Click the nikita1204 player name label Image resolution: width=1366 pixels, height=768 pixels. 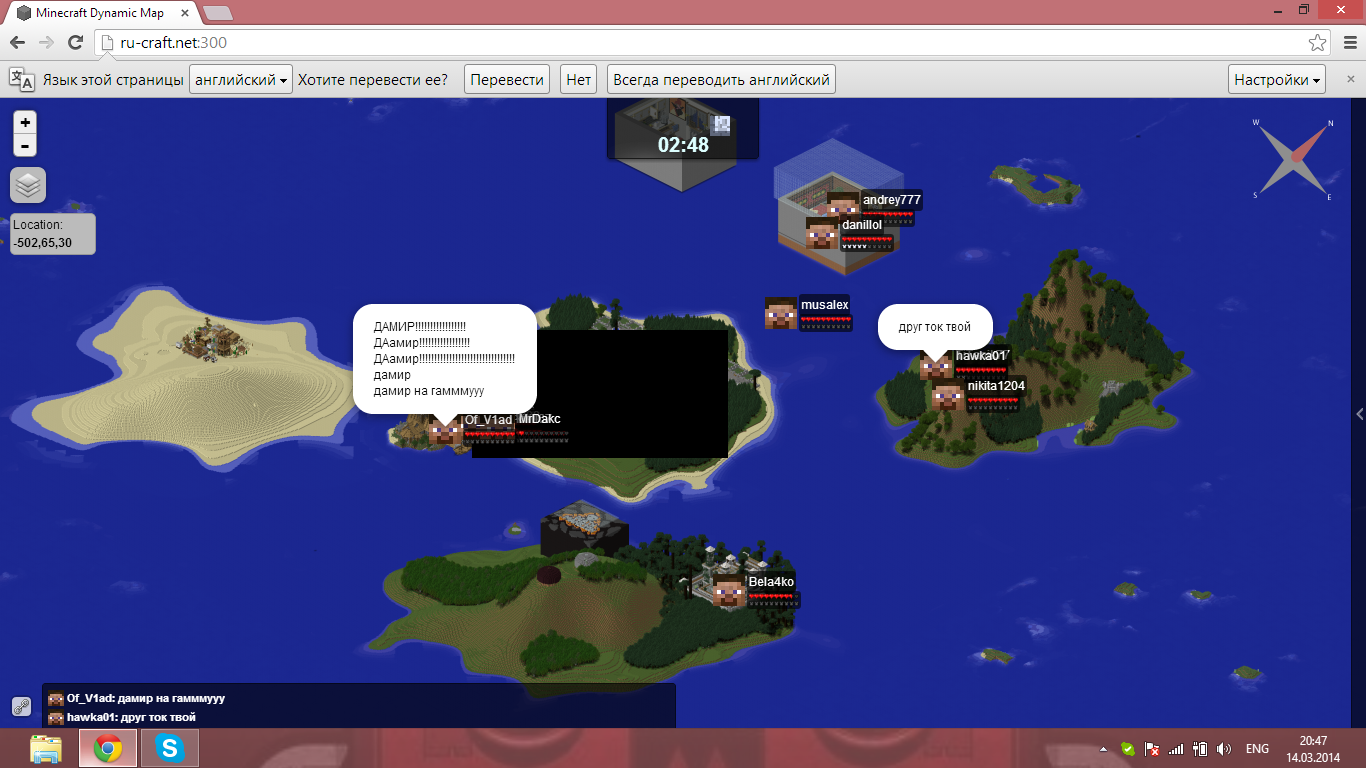(x=996, y=386)
